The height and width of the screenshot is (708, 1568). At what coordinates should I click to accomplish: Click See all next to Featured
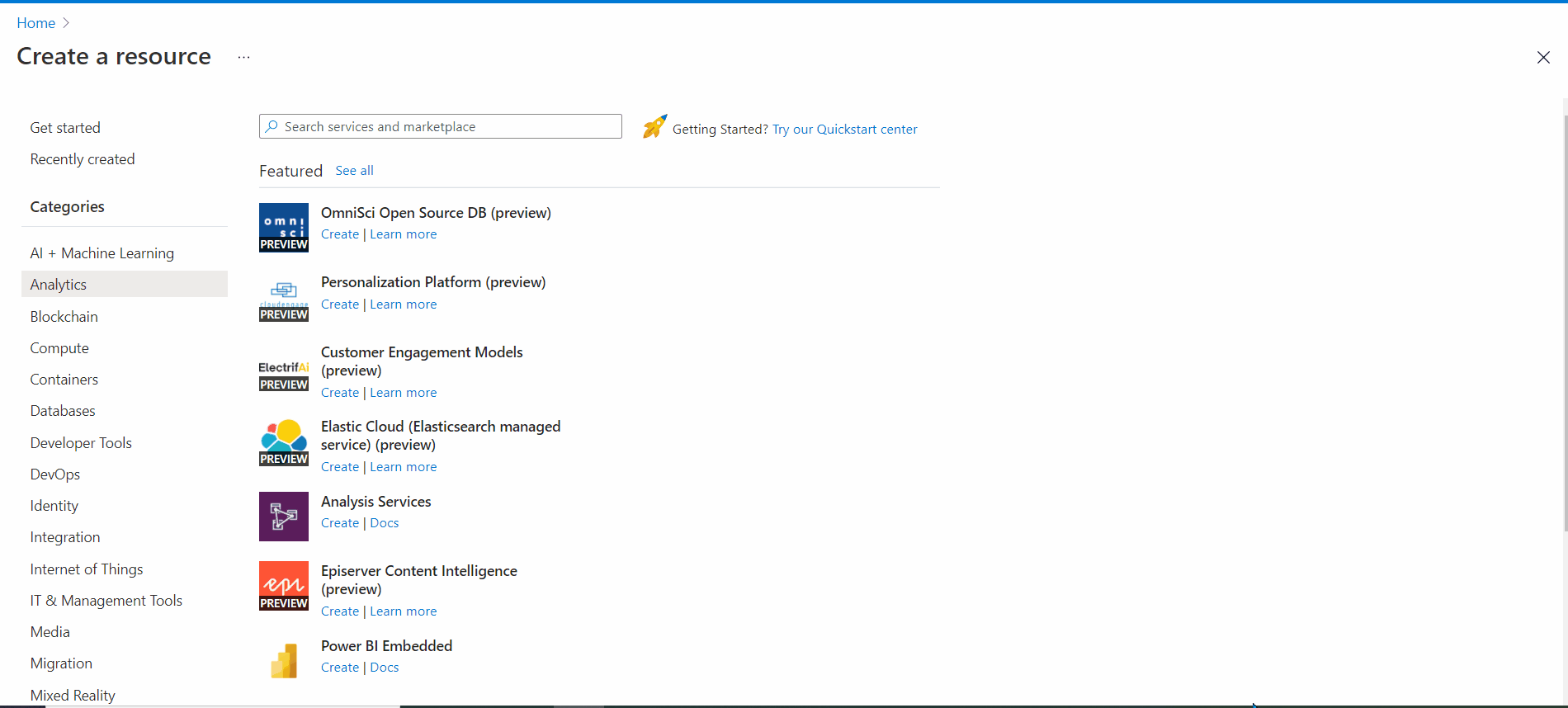pyautogui.click(x=354, y=171)
